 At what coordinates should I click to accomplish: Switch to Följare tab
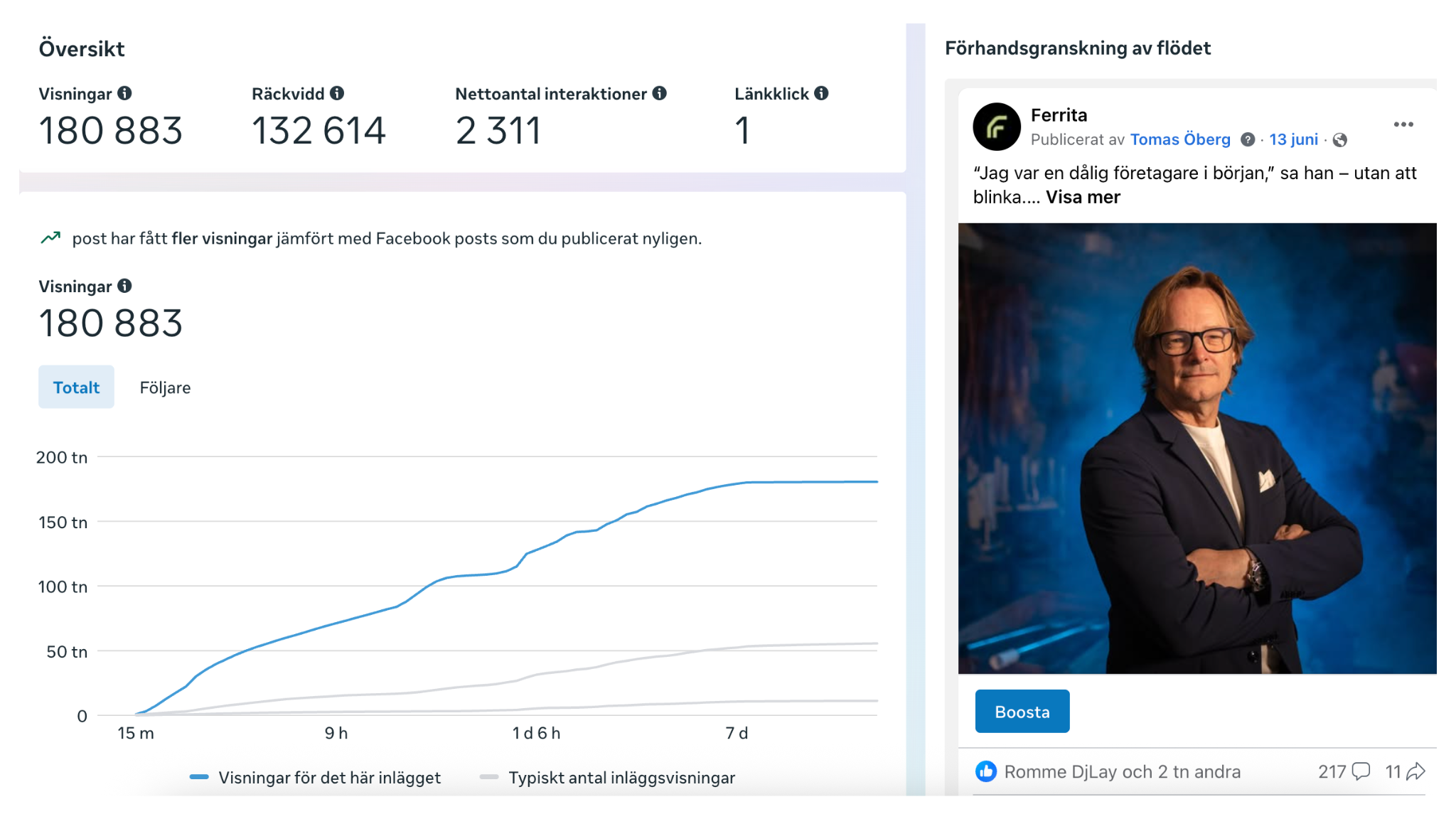click(165, 387)
